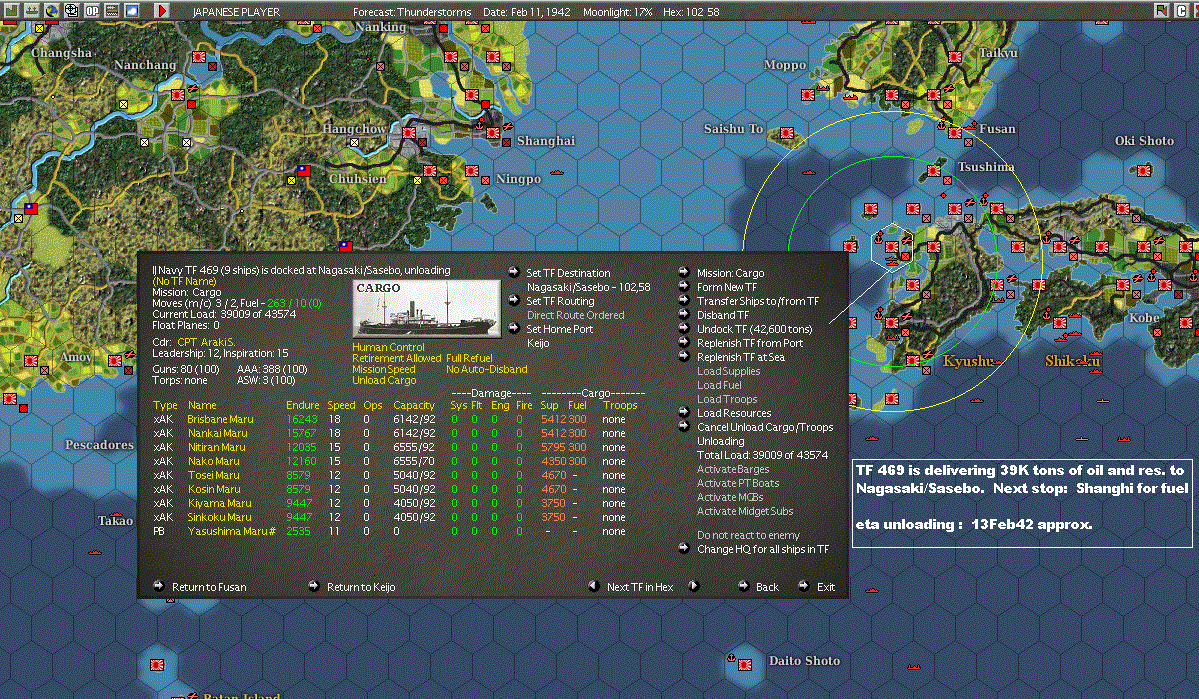Screen dimensions: 1199x699
Task: Click the red End Turn arrow icon
Action: pyautogui.click(x=162, y=10)
